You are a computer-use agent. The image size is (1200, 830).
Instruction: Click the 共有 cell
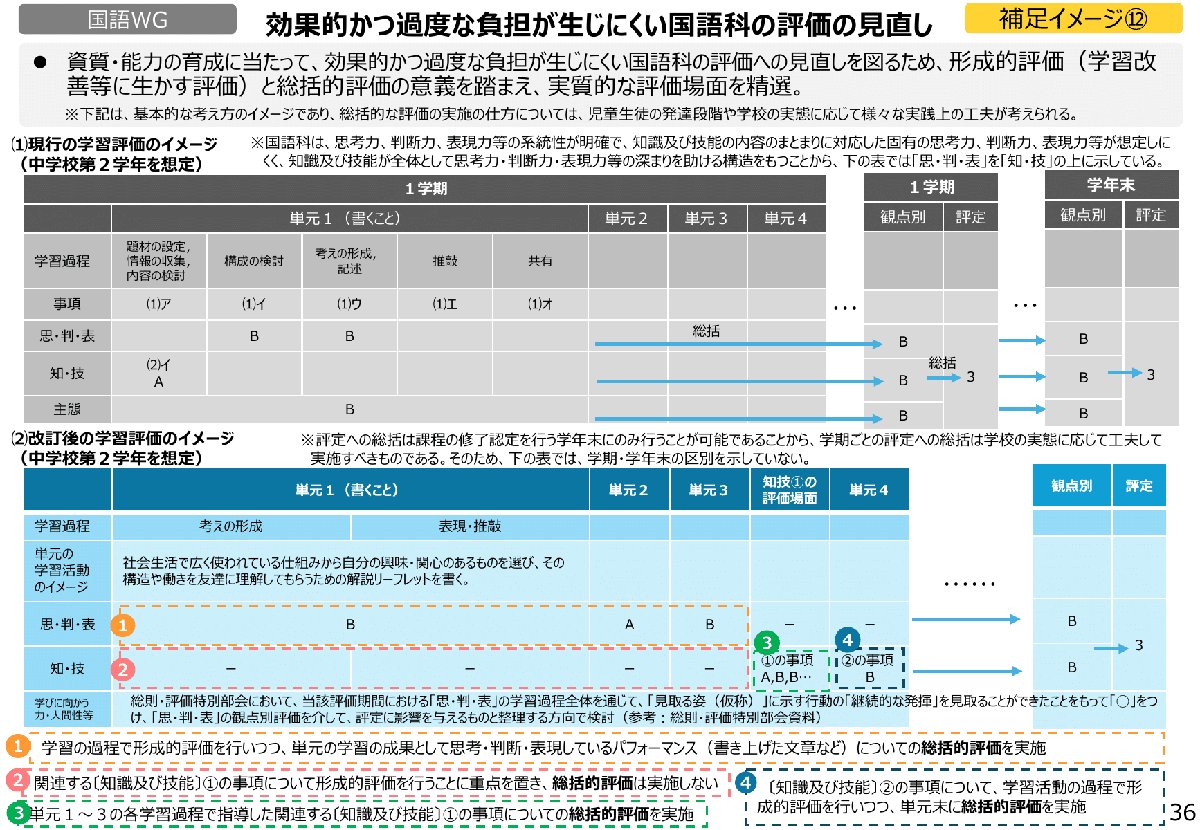(x=539, y=260)
